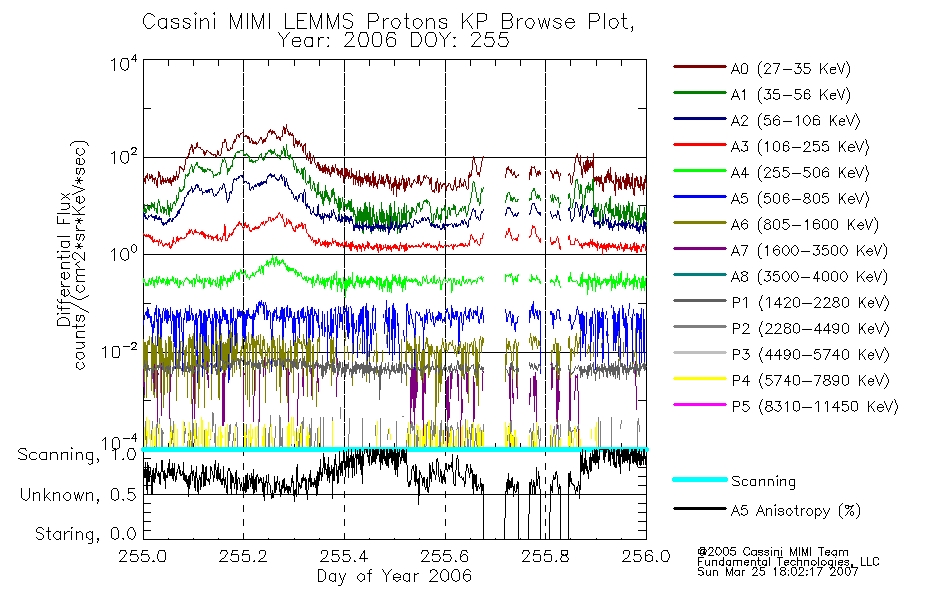Click the black A5 Anisotropy legend line
950x600 pixels.
(x=700, y=509)
